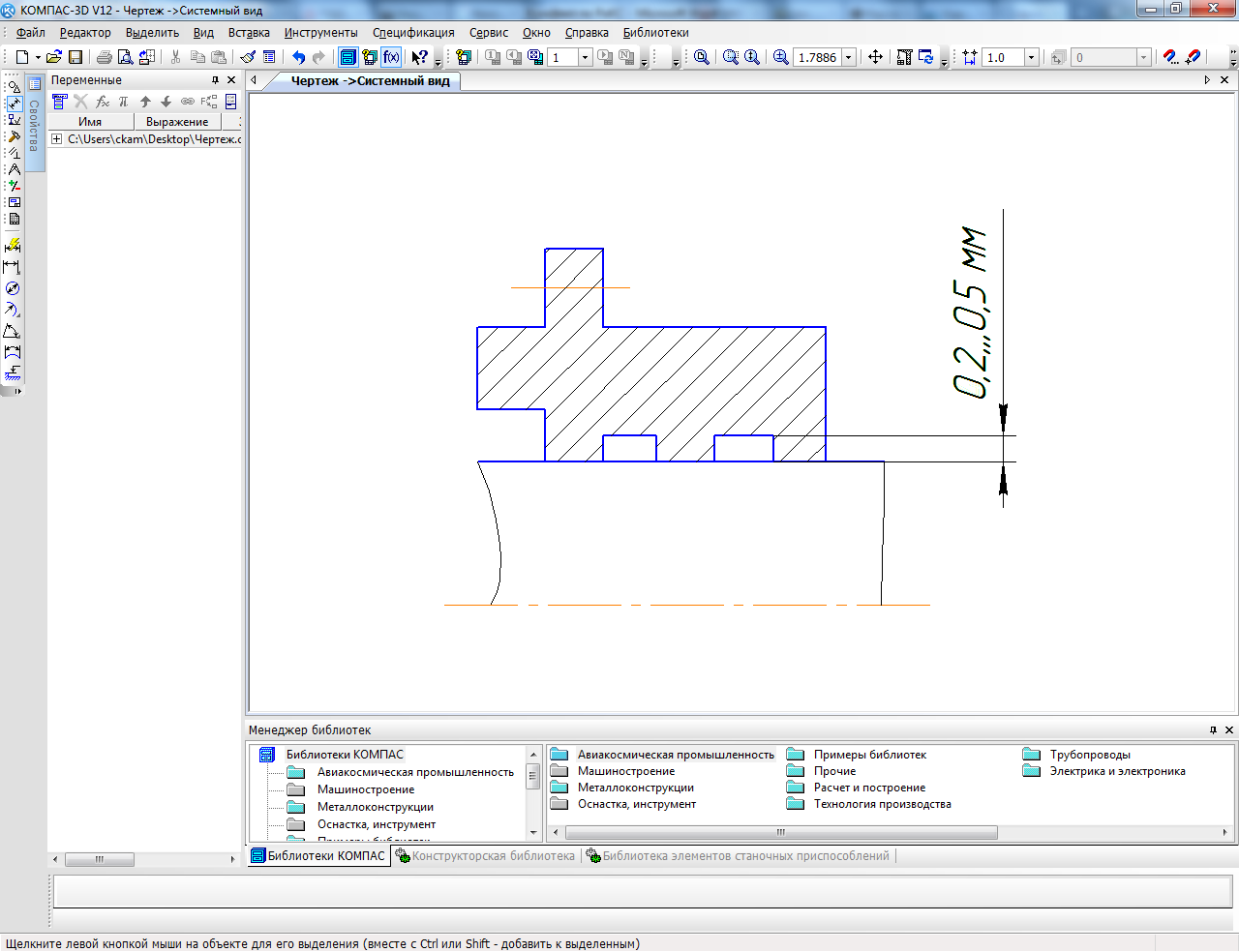Select Металлоконструкции in the library tree
1239x952 pixels.
tap(376, 807)
